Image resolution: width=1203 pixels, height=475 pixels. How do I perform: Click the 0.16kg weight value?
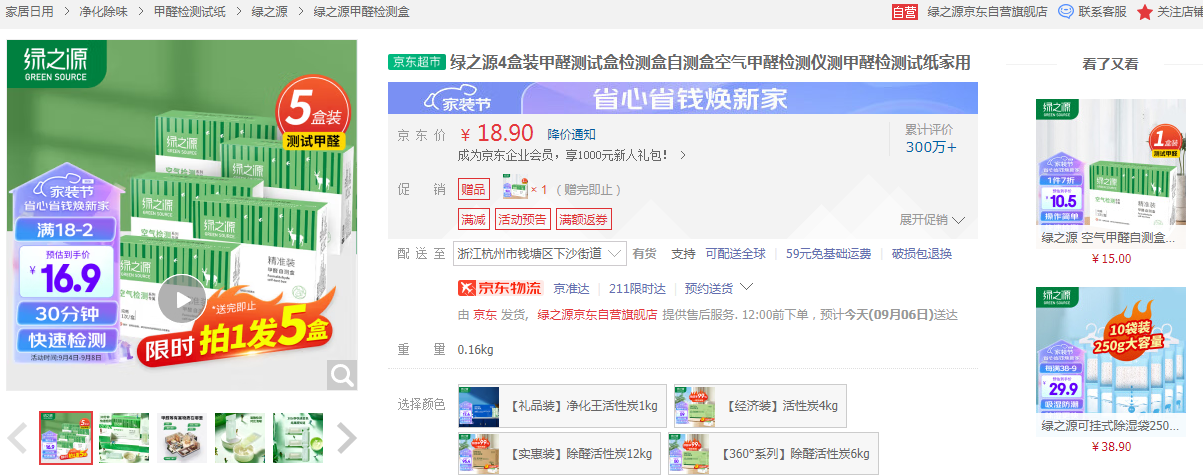tap(475, 350)
